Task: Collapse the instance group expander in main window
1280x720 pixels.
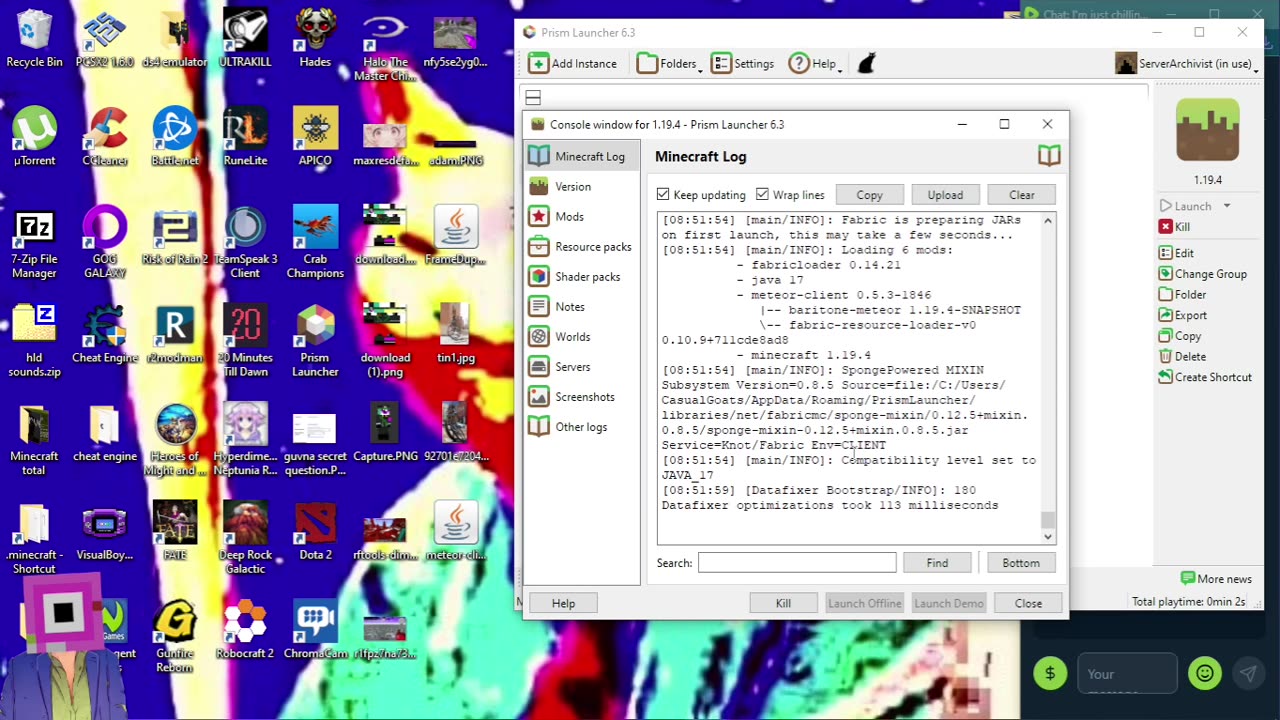Action: [x=533, y=97]
